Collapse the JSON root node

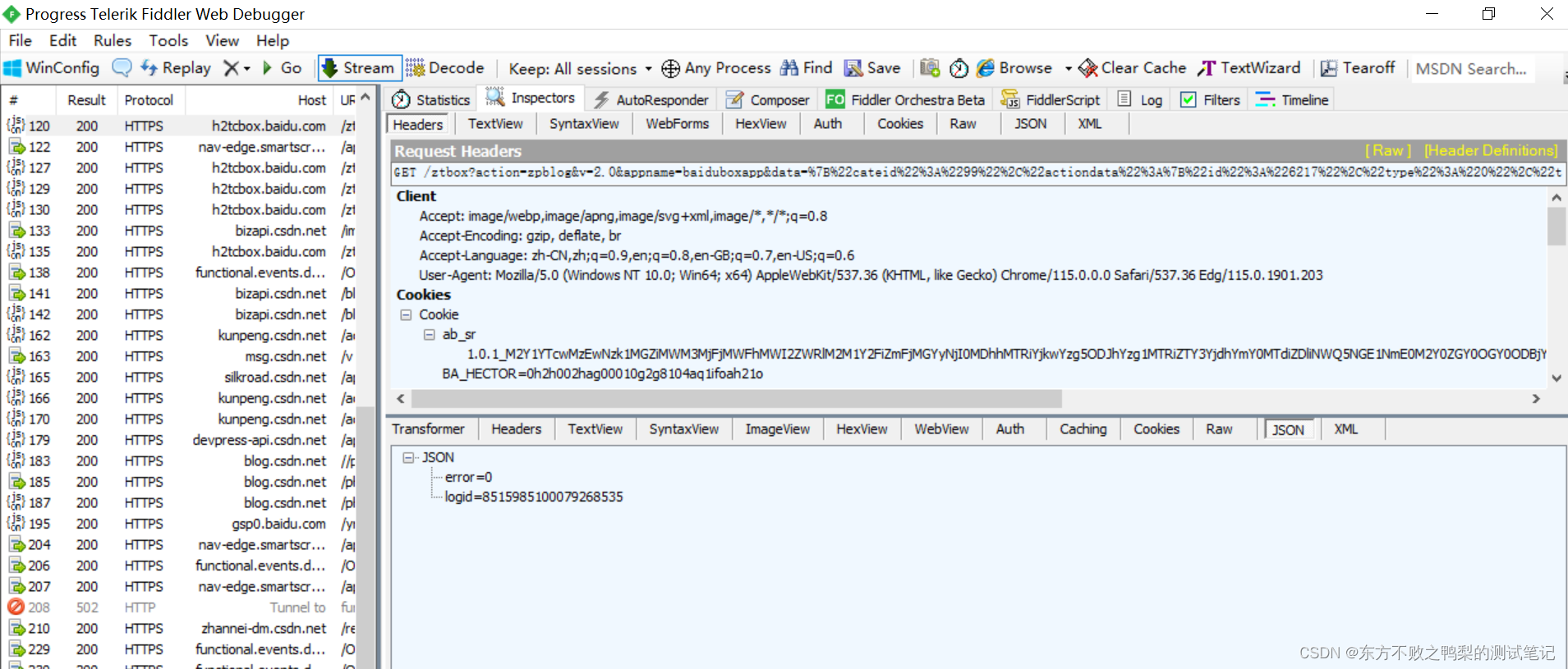408,457
